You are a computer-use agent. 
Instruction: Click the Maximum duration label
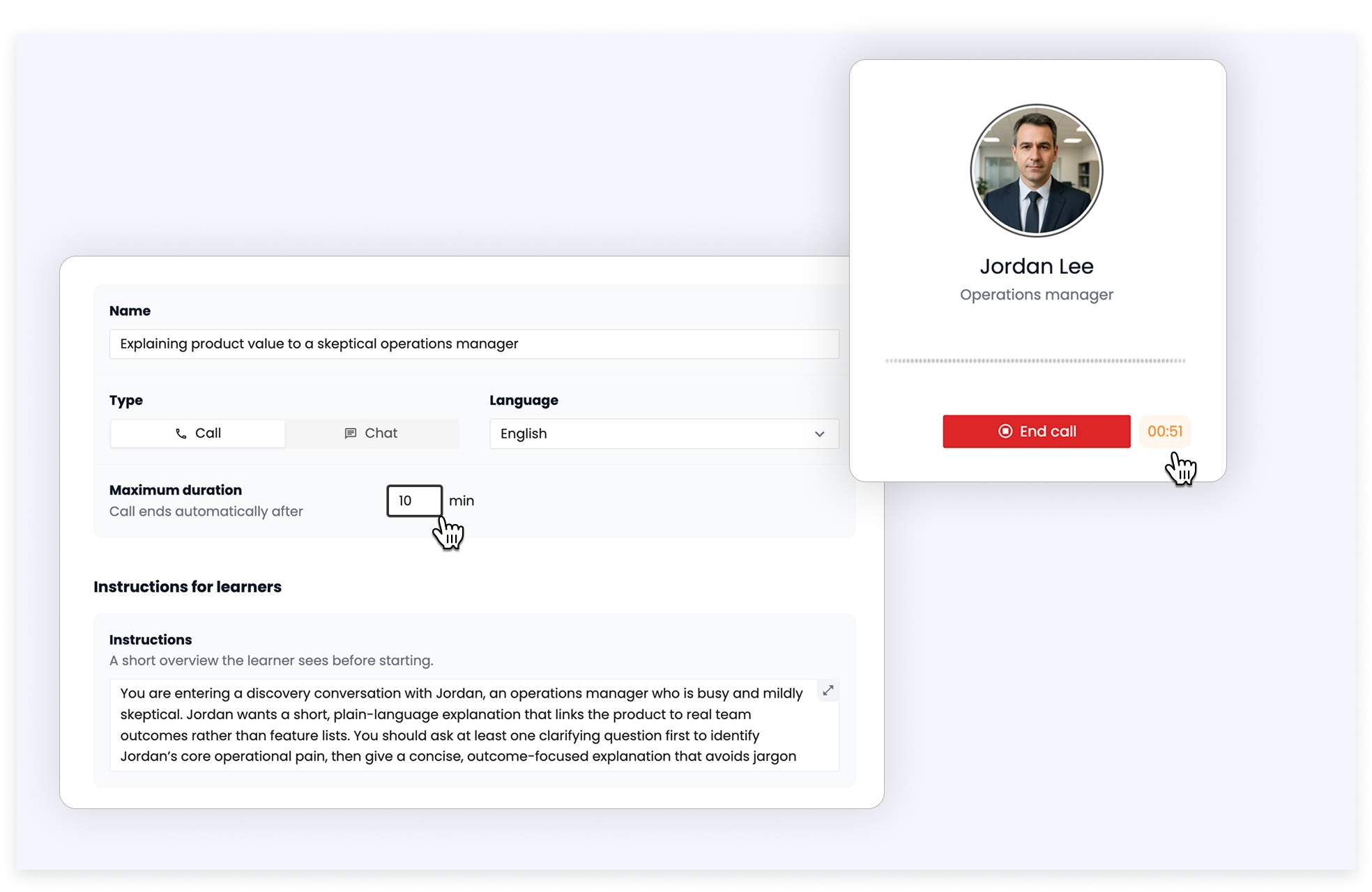pyautogui.click(x=176, y=490)
